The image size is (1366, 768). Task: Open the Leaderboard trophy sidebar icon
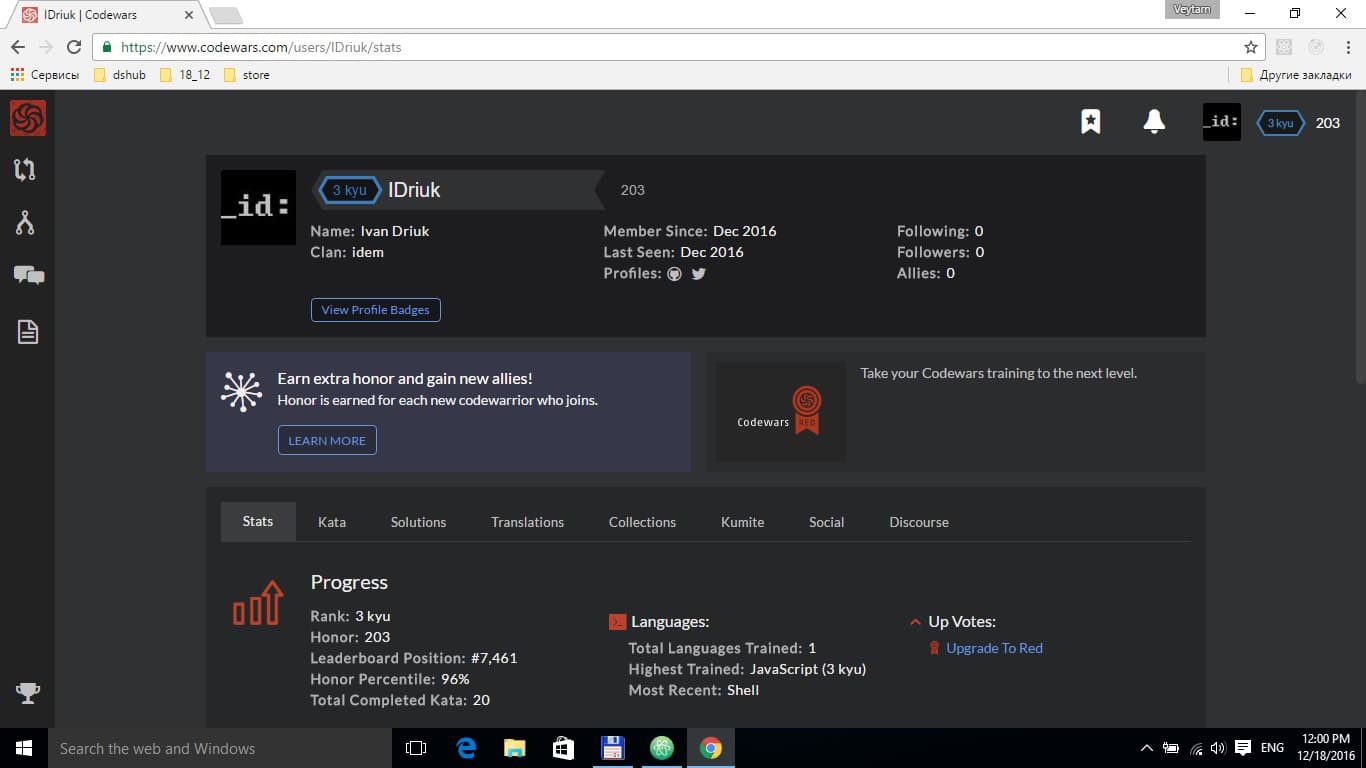[27, 692]
